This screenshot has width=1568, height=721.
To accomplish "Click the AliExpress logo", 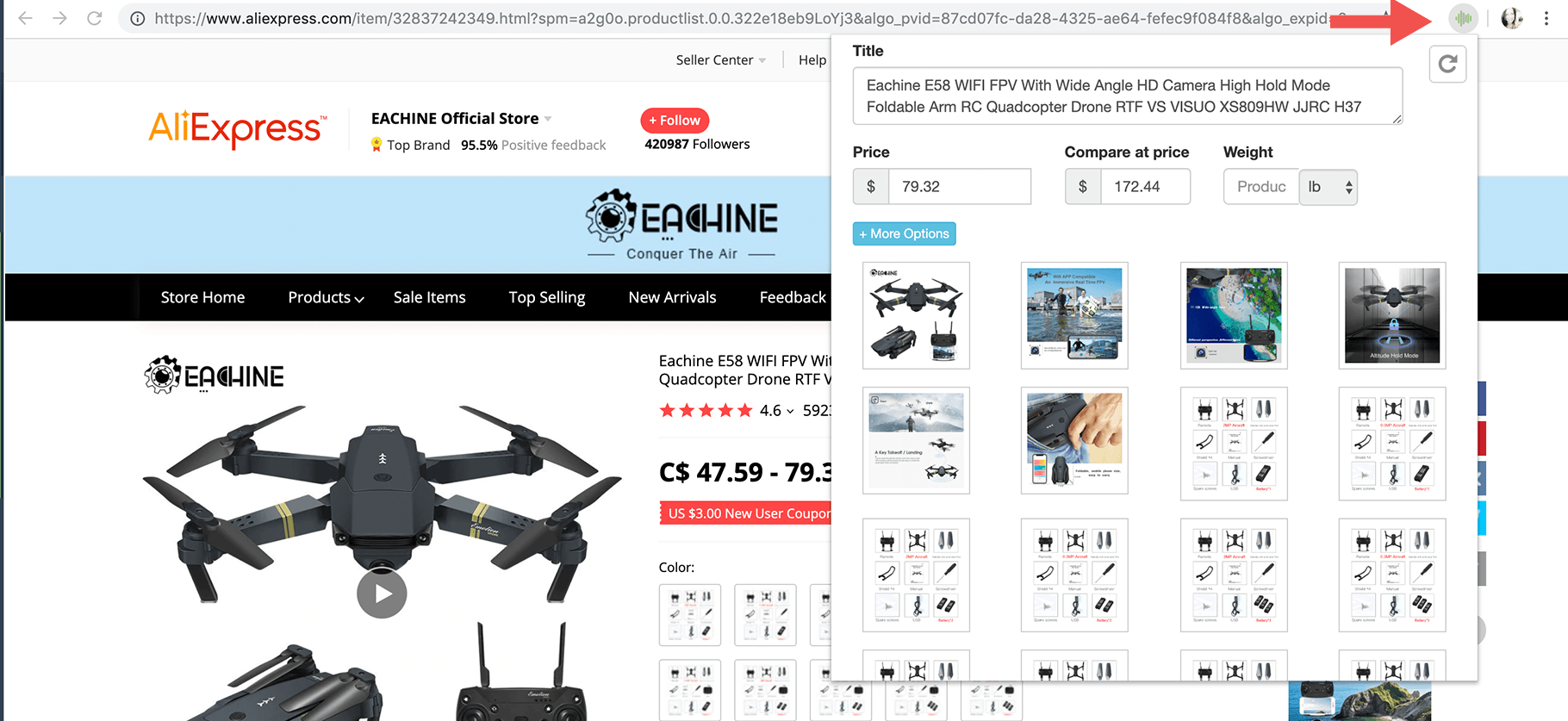I will [x=238, y=129].
